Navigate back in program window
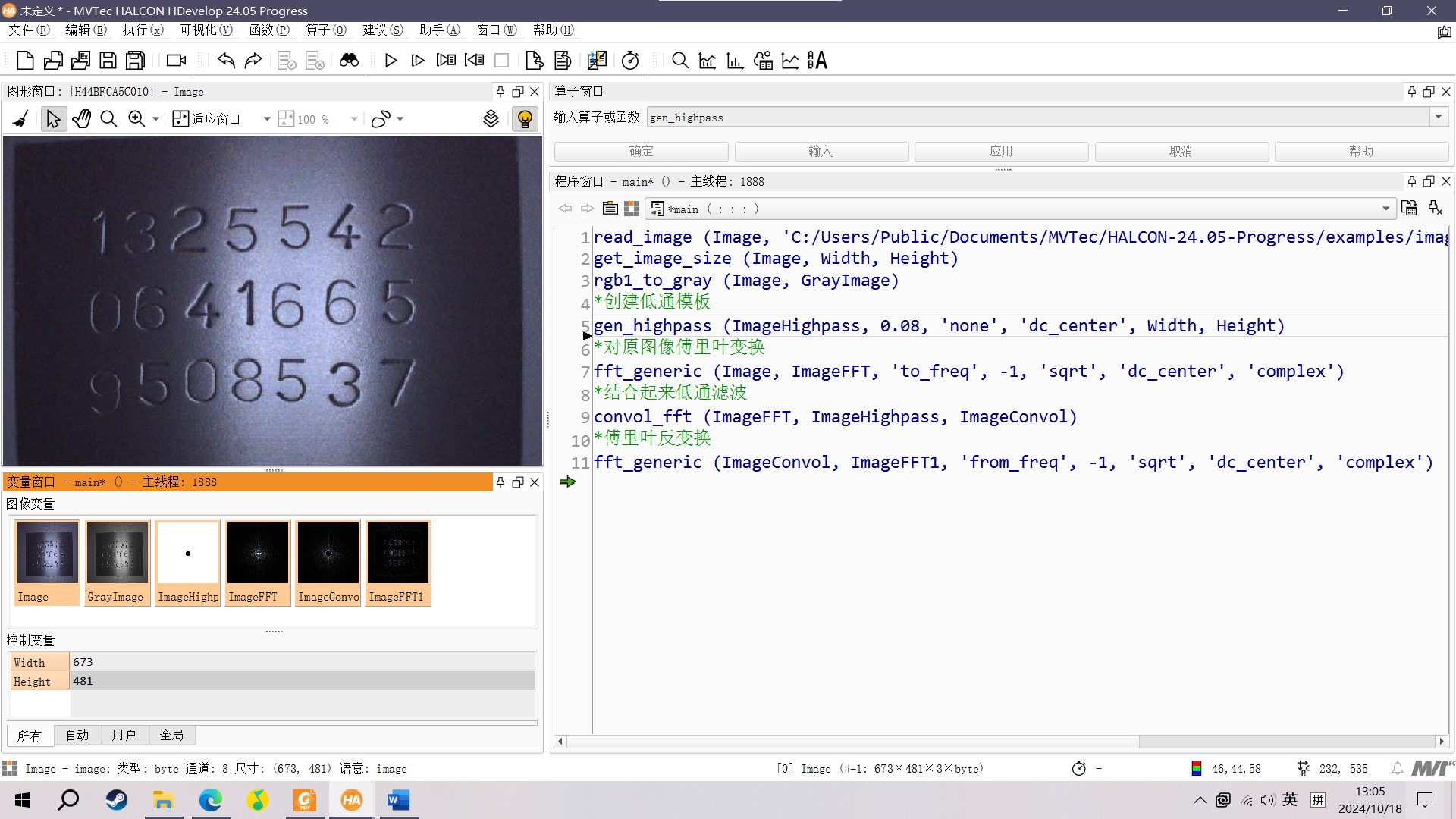 pyautogui.click(x=565, y=209)
